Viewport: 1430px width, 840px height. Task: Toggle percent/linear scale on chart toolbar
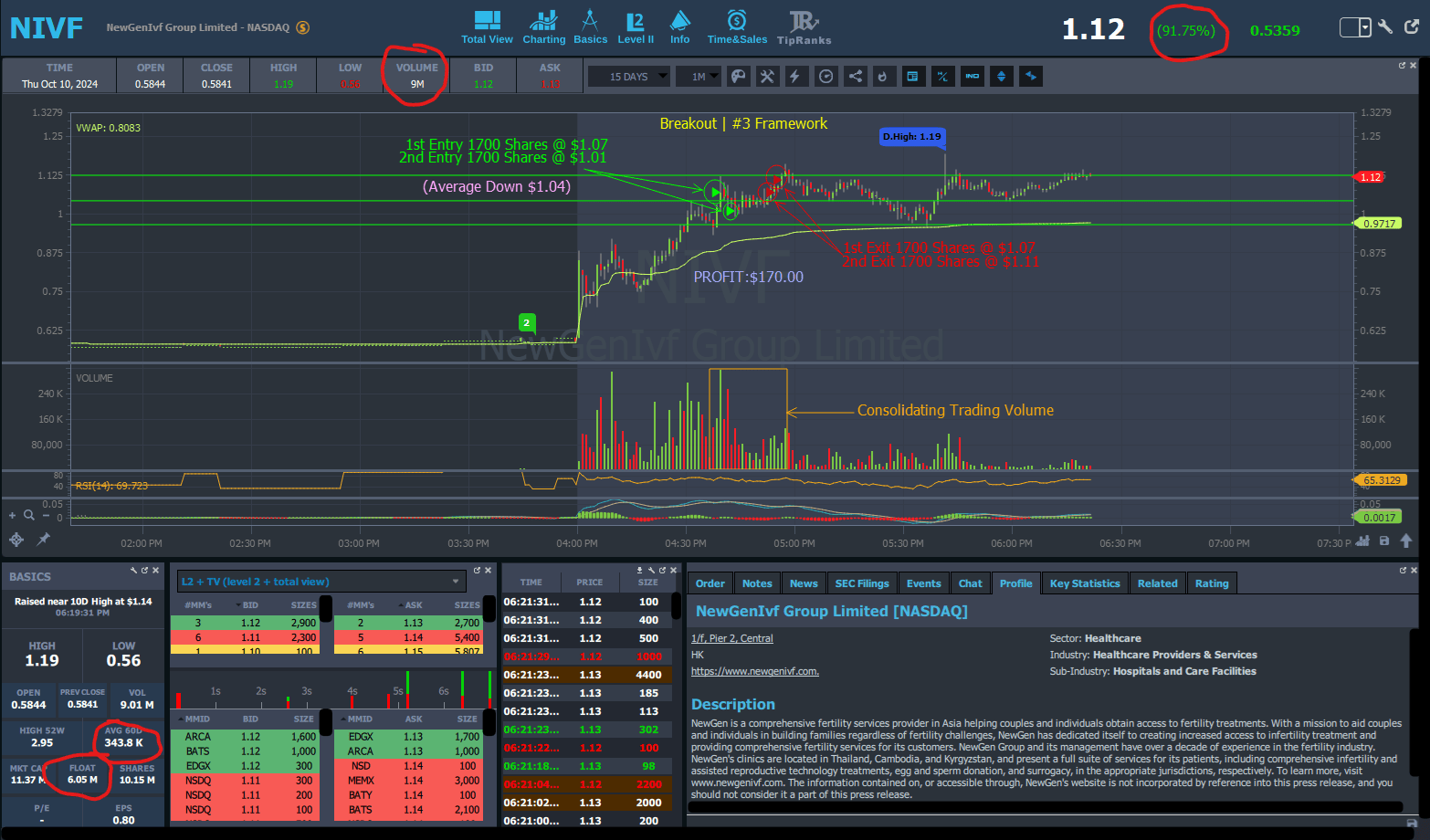[x=942, y=76]
